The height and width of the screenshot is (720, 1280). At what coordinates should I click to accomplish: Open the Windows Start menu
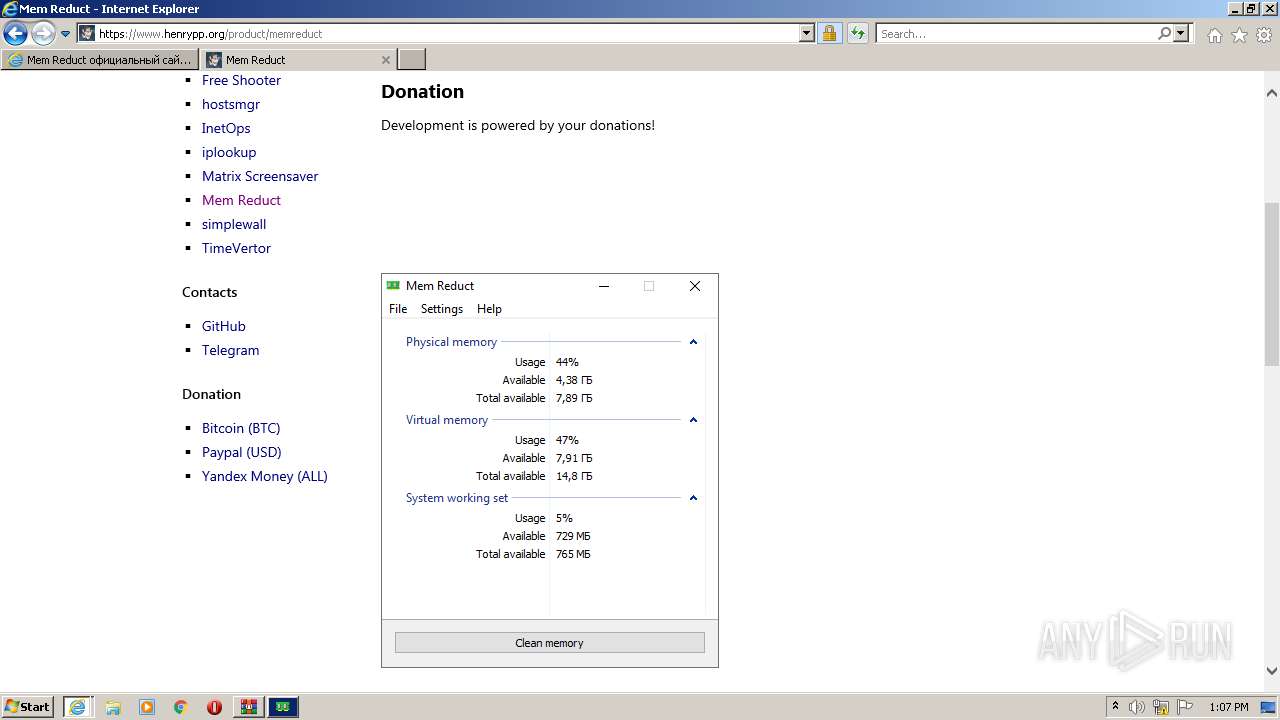tap(28, 707)
